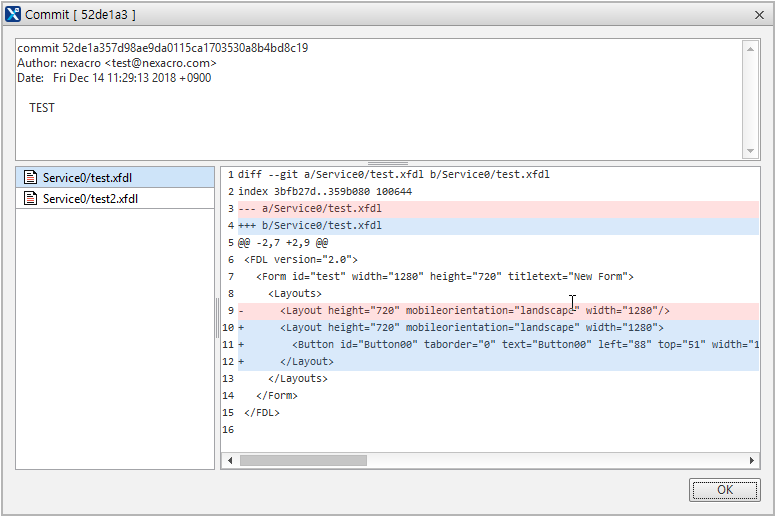Select Service0/test.xfdl in file list
This screenshot has height=517, width=776.
coord(87,178)
